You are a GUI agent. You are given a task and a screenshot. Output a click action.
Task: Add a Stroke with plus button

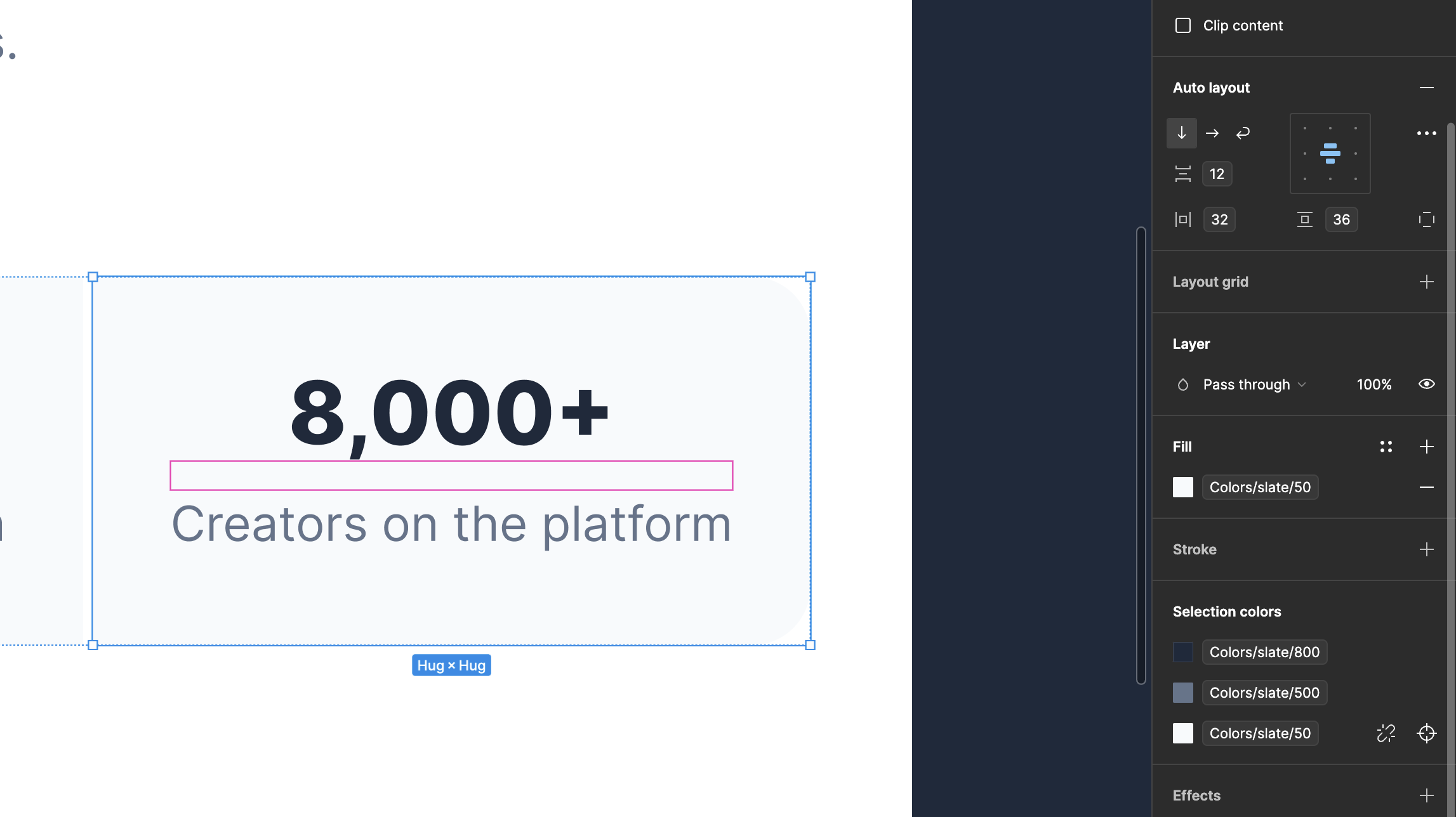1426,549
